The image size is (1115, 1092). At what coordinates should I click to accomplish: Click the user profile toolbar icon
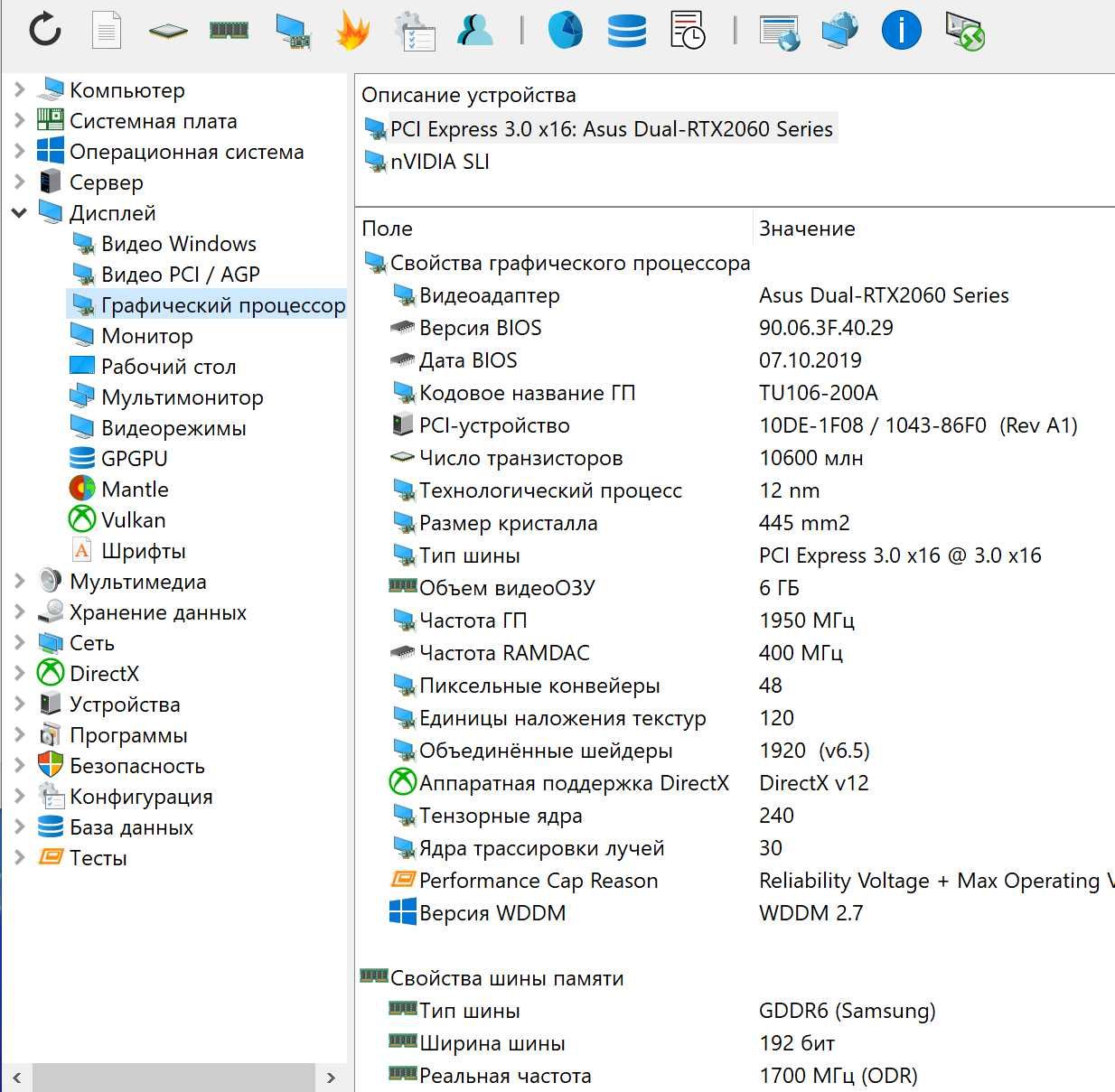point(475,30)
